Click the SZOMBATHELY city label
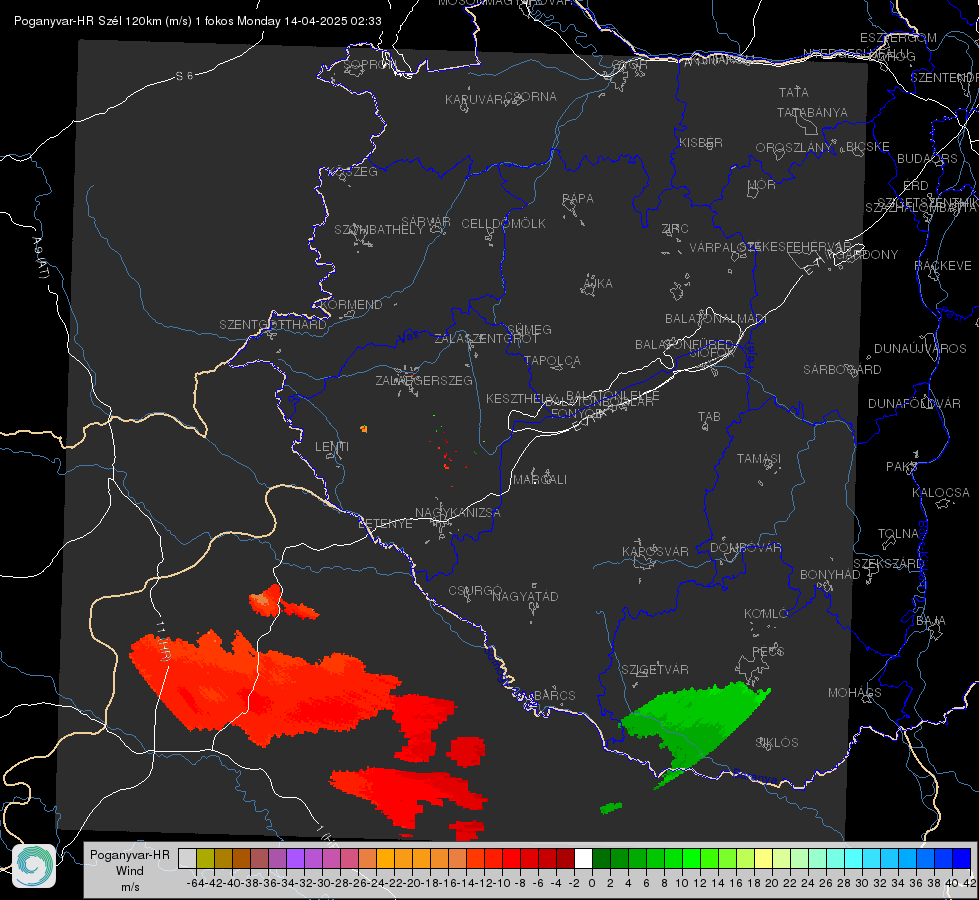979x900 pixels. click(379, 230)
